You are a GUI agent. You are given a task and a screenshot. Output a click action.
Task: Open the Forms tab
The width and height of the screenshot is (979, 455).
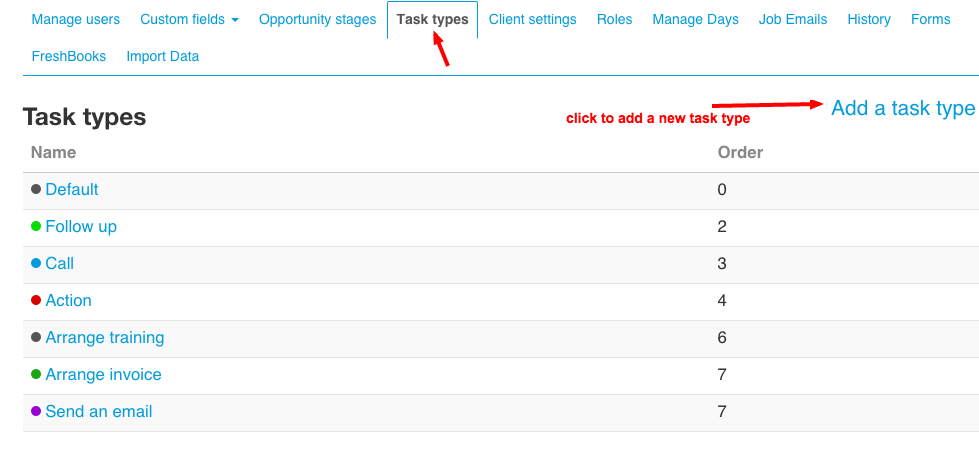tap(930, 20)
